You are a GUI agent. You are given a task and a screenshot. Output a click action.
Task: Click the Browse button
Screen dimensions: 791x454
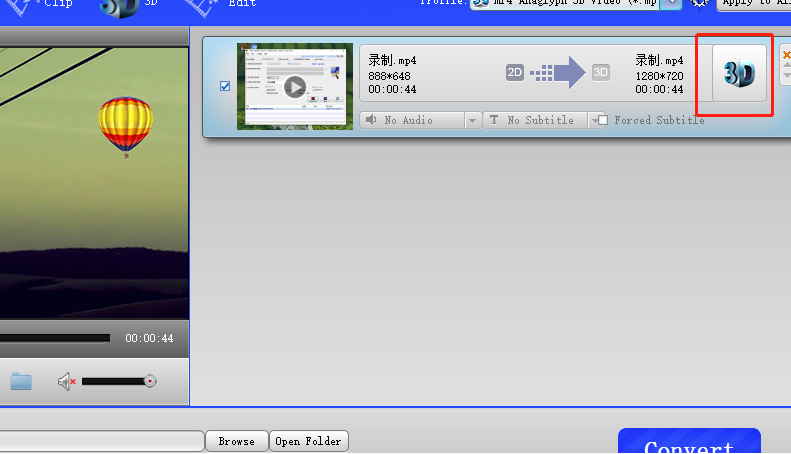coord(237,441)
